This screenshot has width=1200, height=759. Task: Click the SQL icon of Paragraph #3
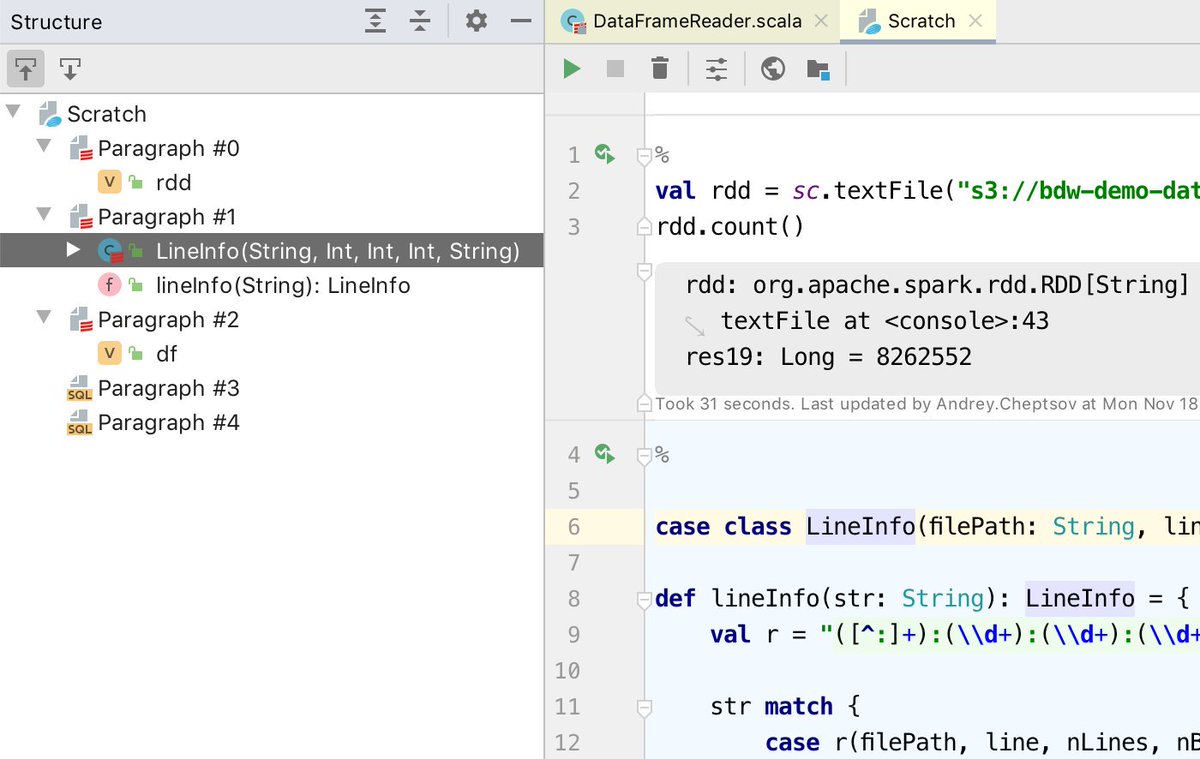point(79,389)
